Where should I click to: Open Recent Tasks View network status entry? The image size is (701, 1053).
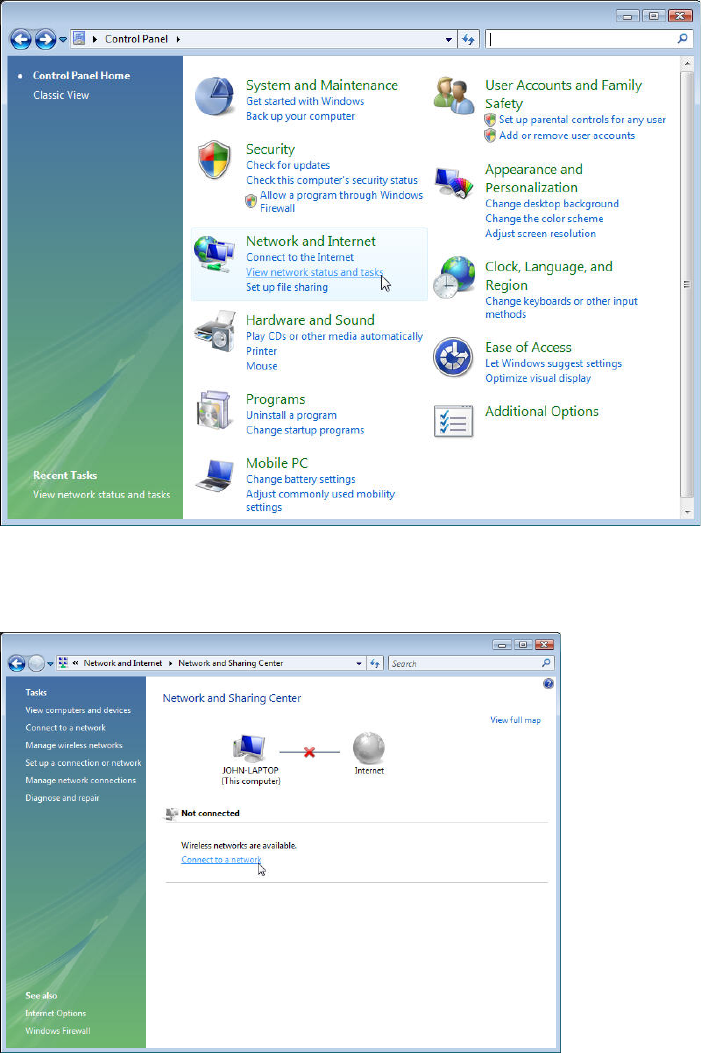coord(101,494)
